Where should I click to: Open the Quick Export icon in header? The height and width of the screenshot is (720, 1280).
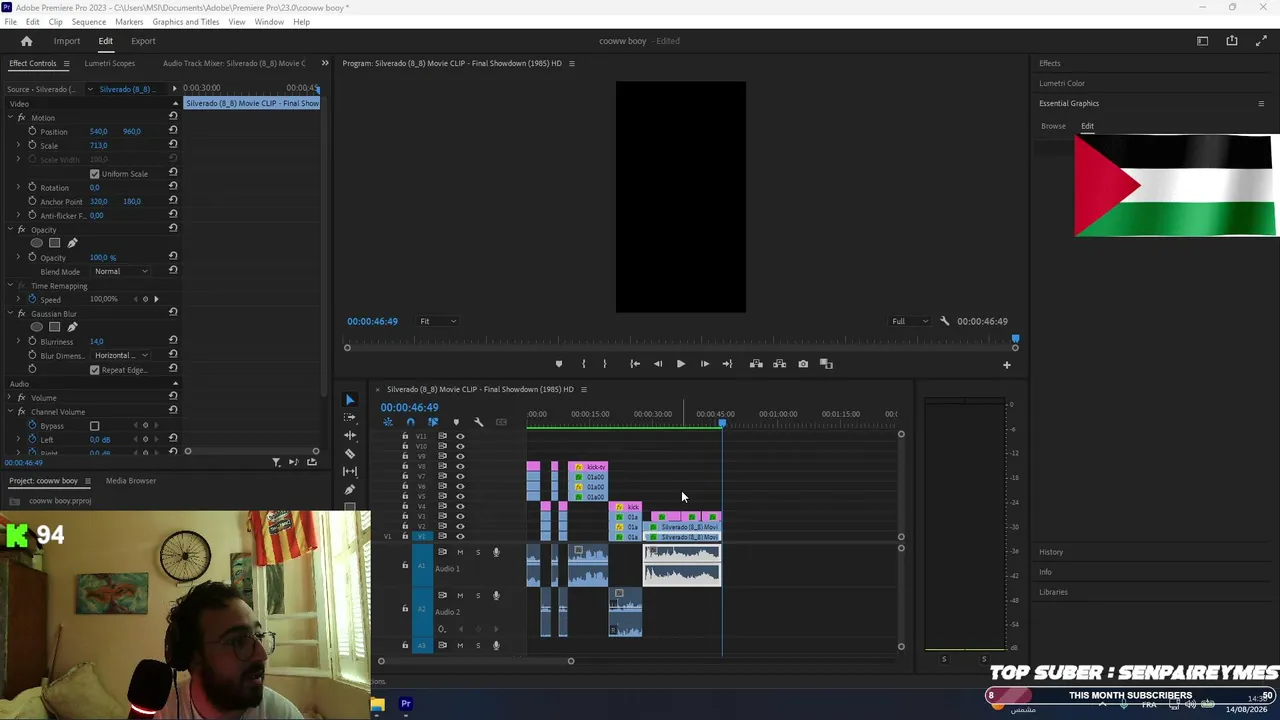coord(1232,41)
